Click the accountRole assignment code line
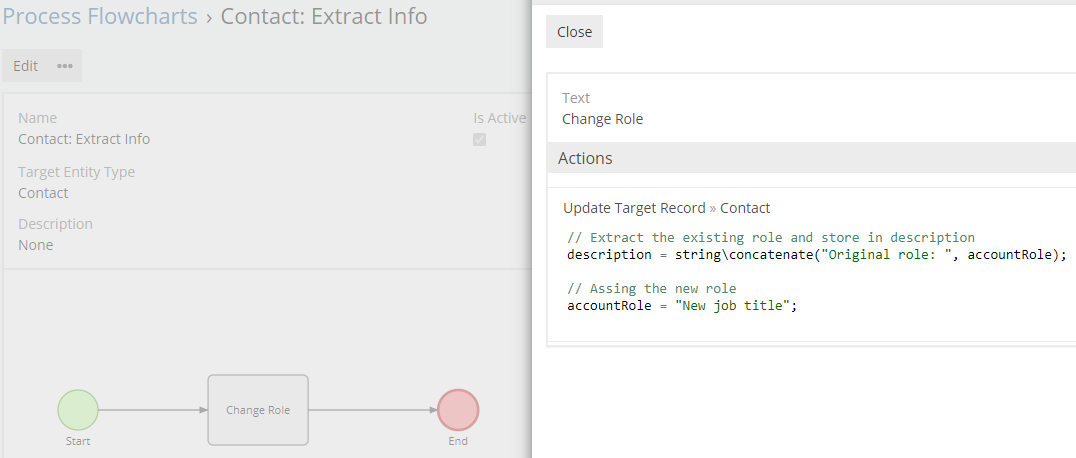The width and height of the screenshot is (1076, 458). [682, 306]
